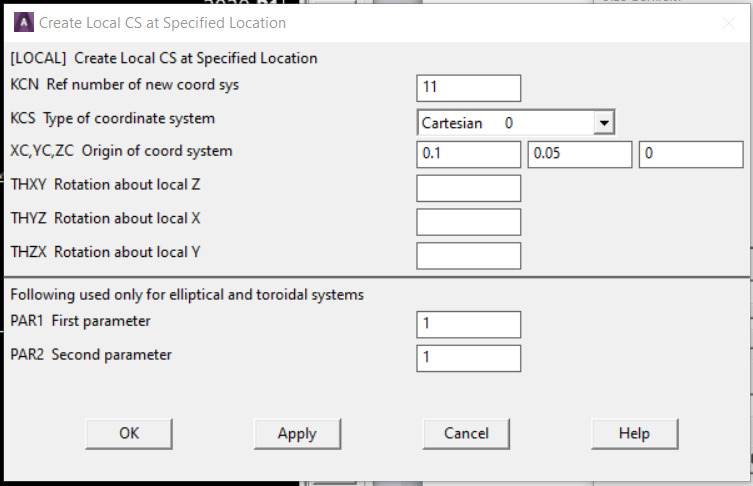Image resolution: width=753 pixels, height=486 pixels.
Task: Click the [LOCAL] command header label
Action: click(163, 58)
